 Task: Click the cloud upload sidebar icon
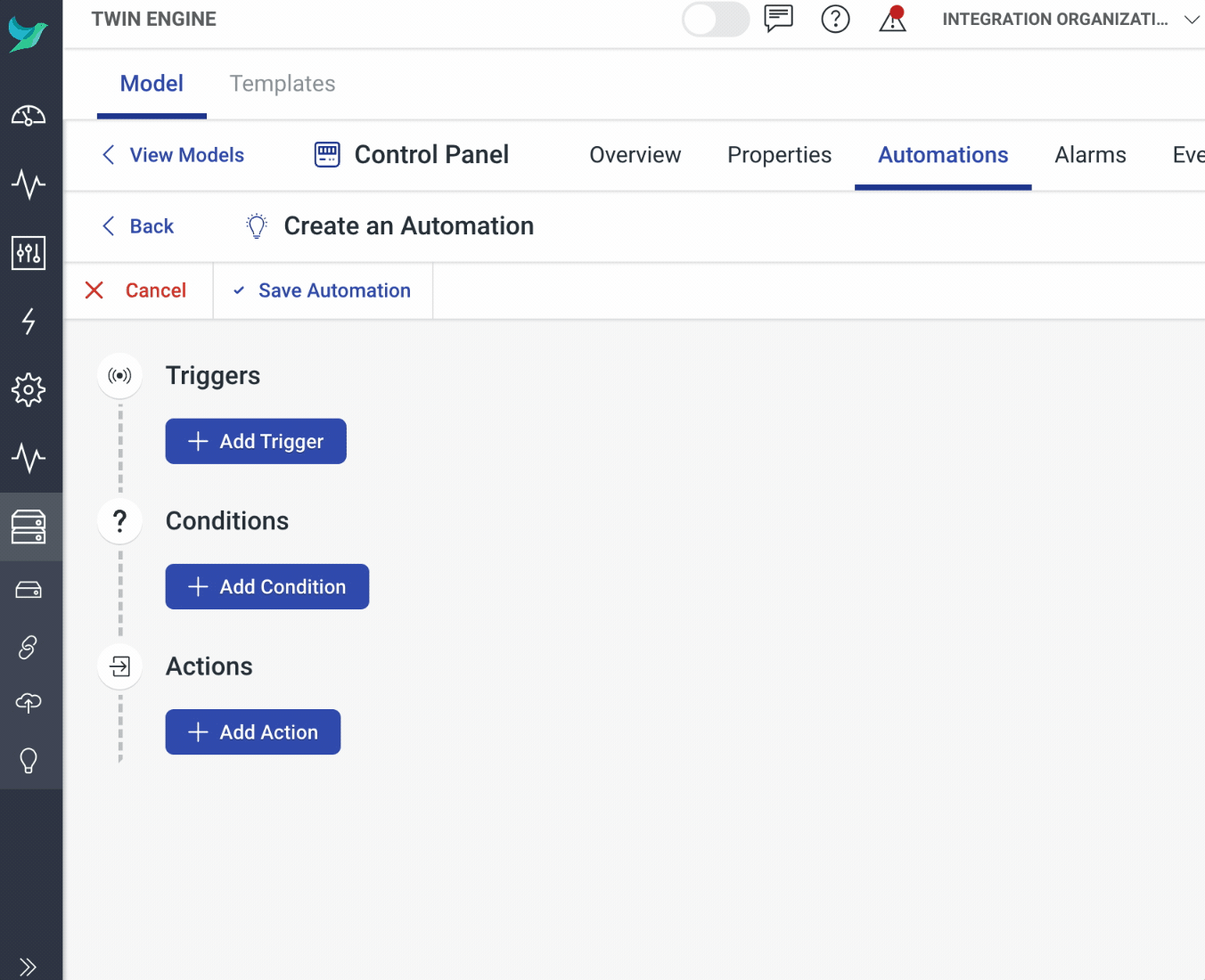(29, 703)
